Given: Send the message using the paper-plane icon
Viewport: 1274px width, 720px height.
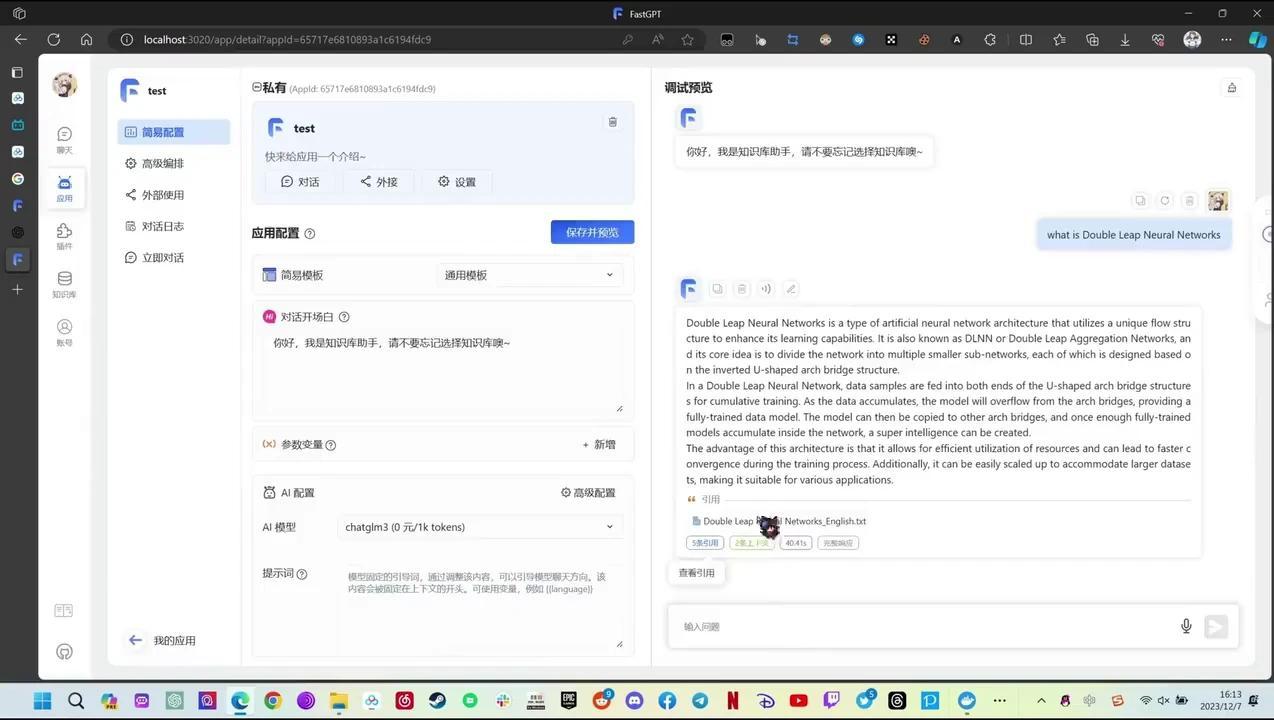Looking at the screenshot, I should pos(1216,626).
